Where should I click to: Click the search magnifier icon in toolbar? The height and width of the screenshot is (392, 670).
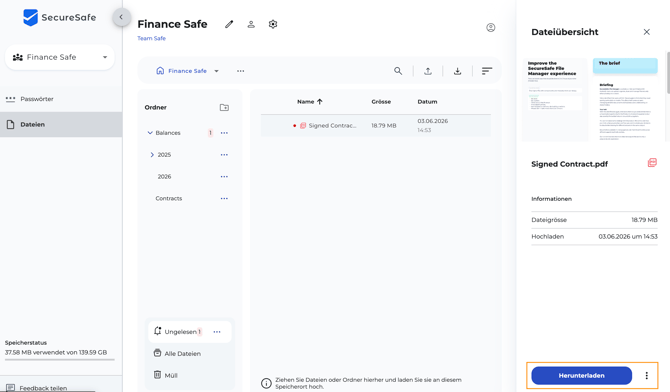click(x=398, y=71)
